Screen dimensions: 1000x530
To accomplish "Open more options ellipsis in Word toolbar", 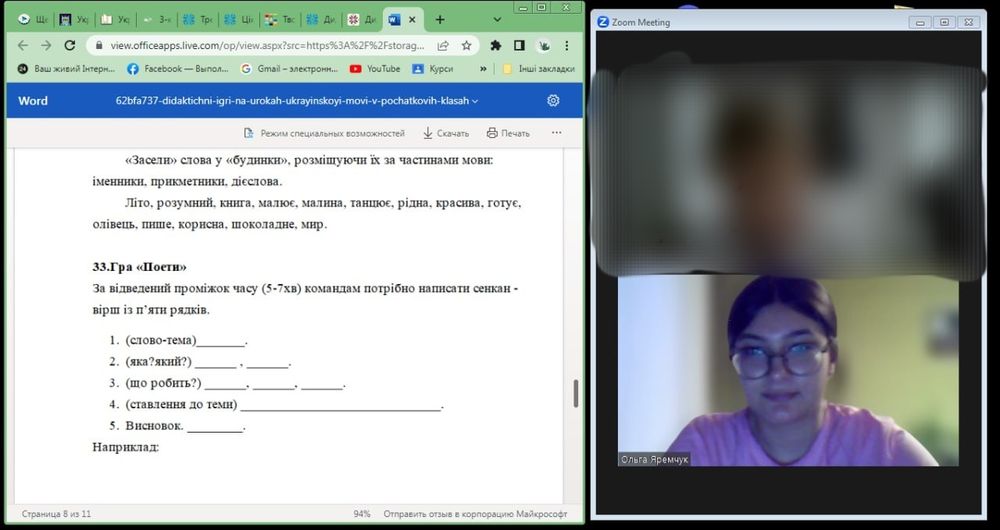I will [557, 133].
